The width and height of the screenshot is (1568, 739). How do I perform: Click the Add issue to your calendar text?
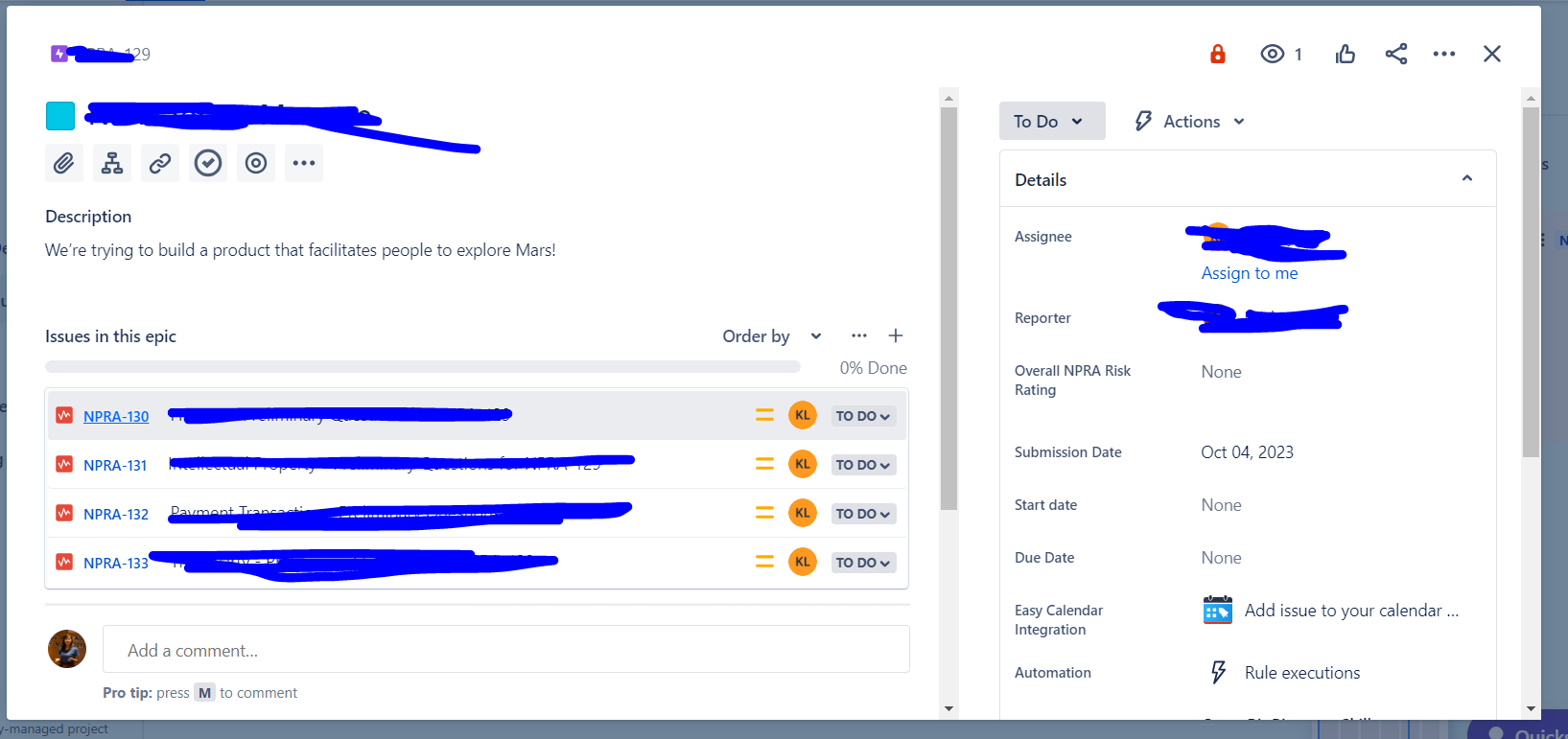1351,611
